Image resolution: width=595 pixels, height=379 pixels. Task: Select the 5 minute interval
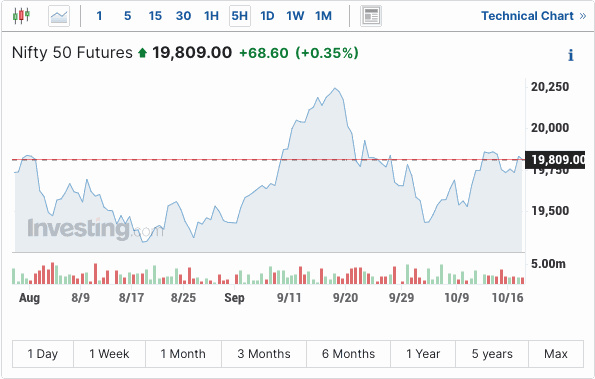128,16
